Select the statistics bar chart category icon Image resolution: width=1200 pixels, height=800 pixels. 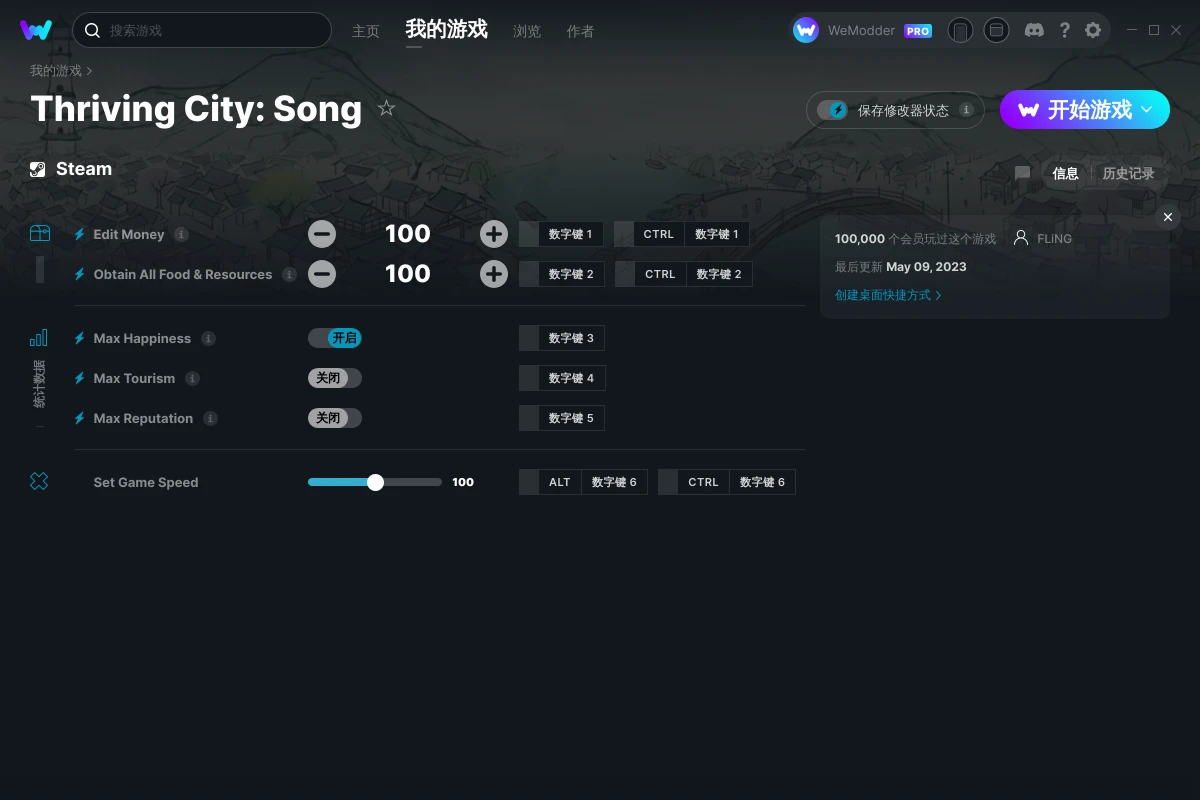pos(39,338)
